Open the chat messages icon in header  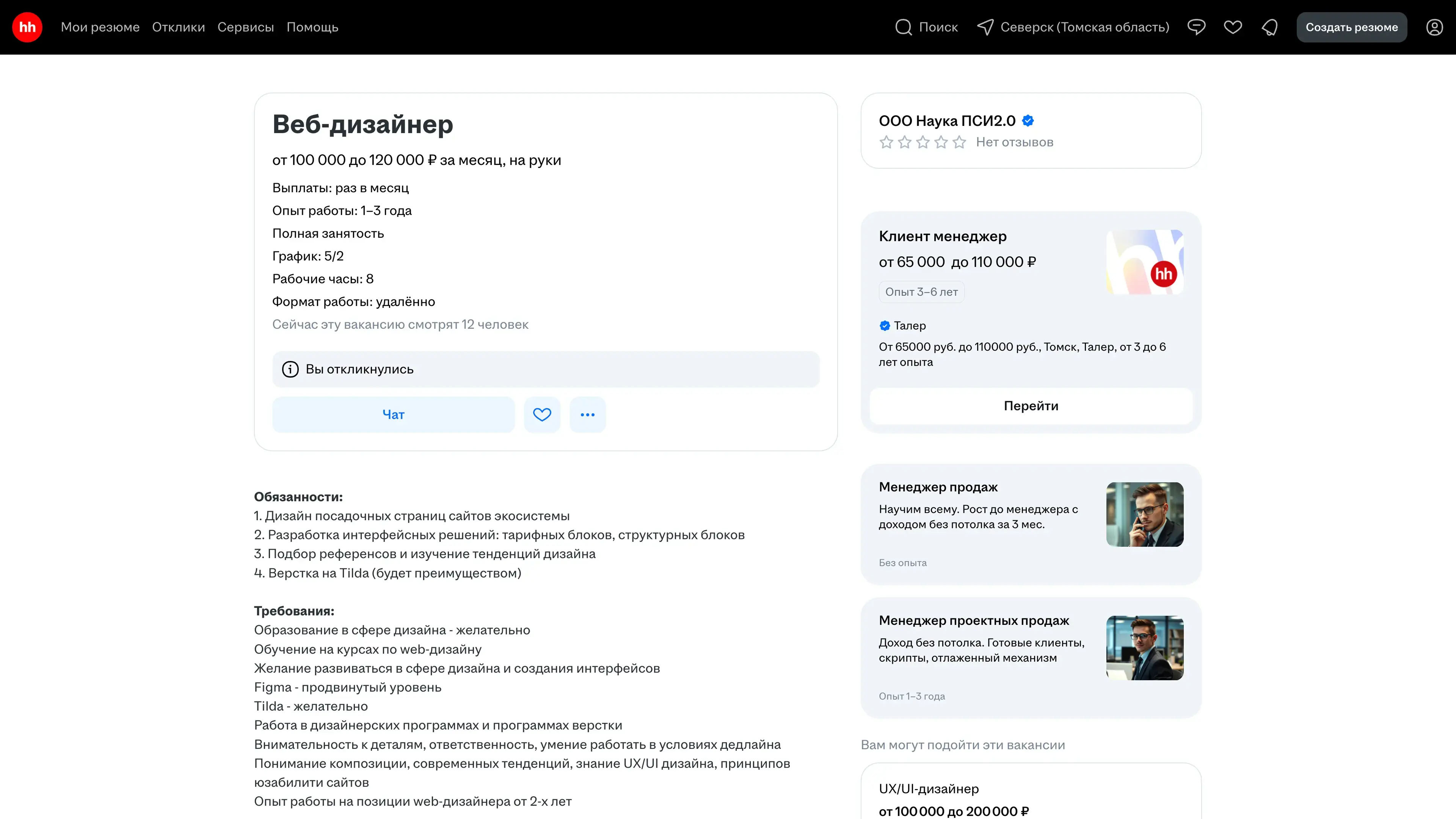coord(1196,27)
